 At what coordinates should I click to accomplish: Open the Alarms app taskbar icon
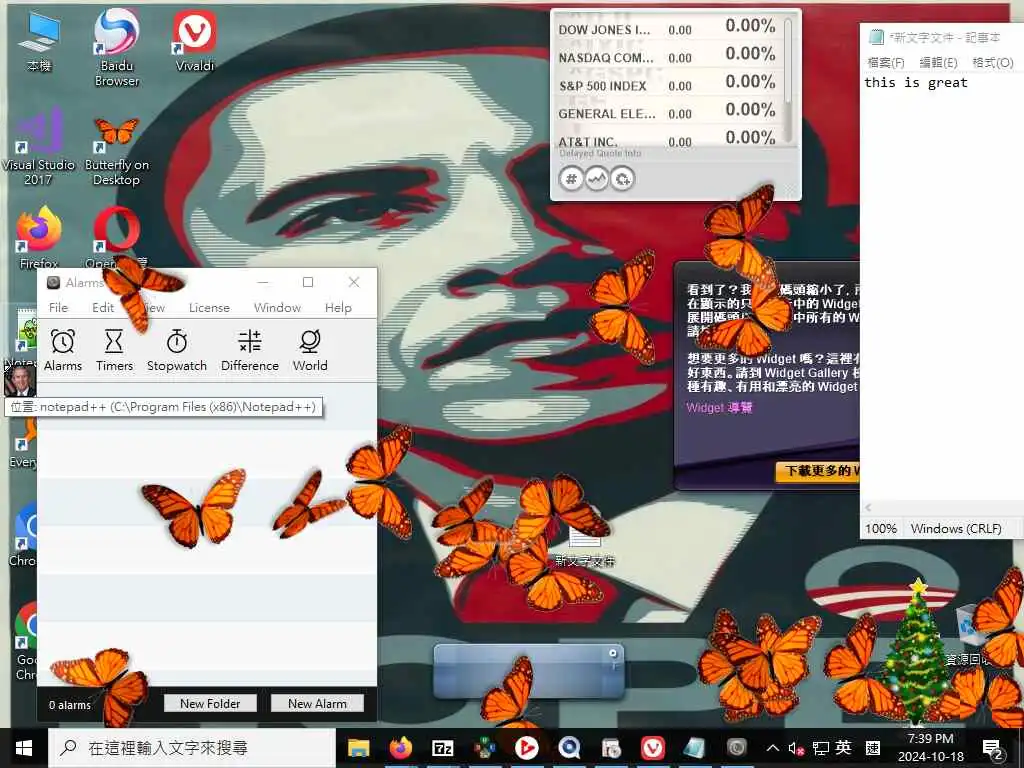coord(736,748)
